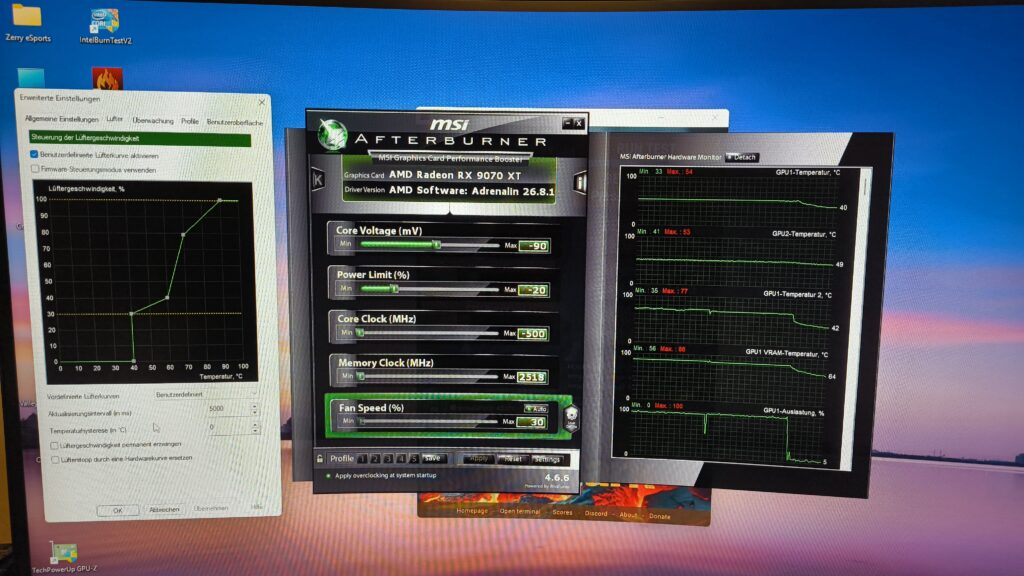
Task: Toggle Fan Speed Auto mode
Action: pyautogui.click(x=536, y=409)
